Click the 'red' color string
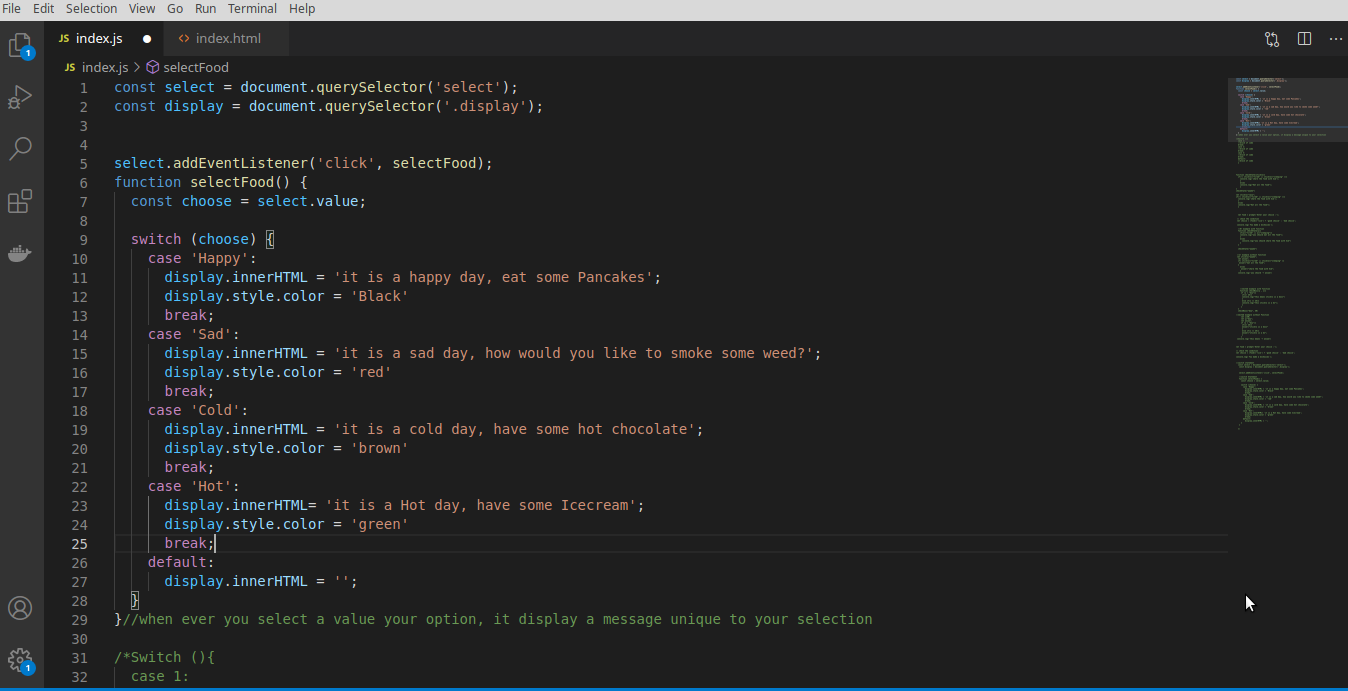This screenshot has height=691, width=1348. 371,372
